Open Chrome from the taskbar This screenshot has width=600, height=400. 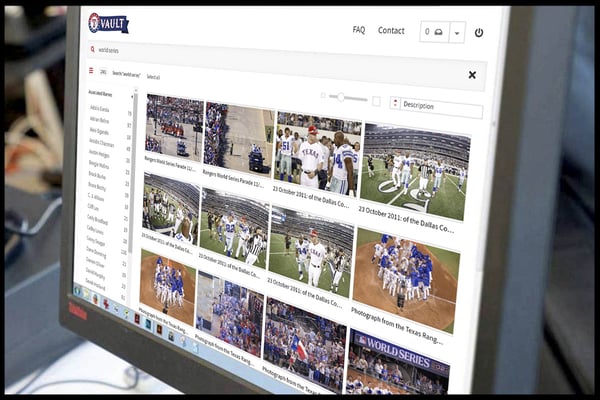point(96,299)
